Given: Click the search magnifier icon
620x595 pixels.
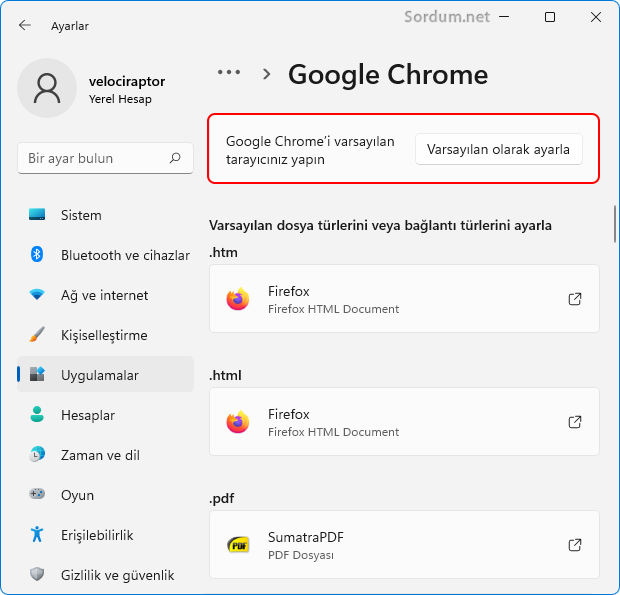Looking at the screenshot, I should click(x=175, y=158).
